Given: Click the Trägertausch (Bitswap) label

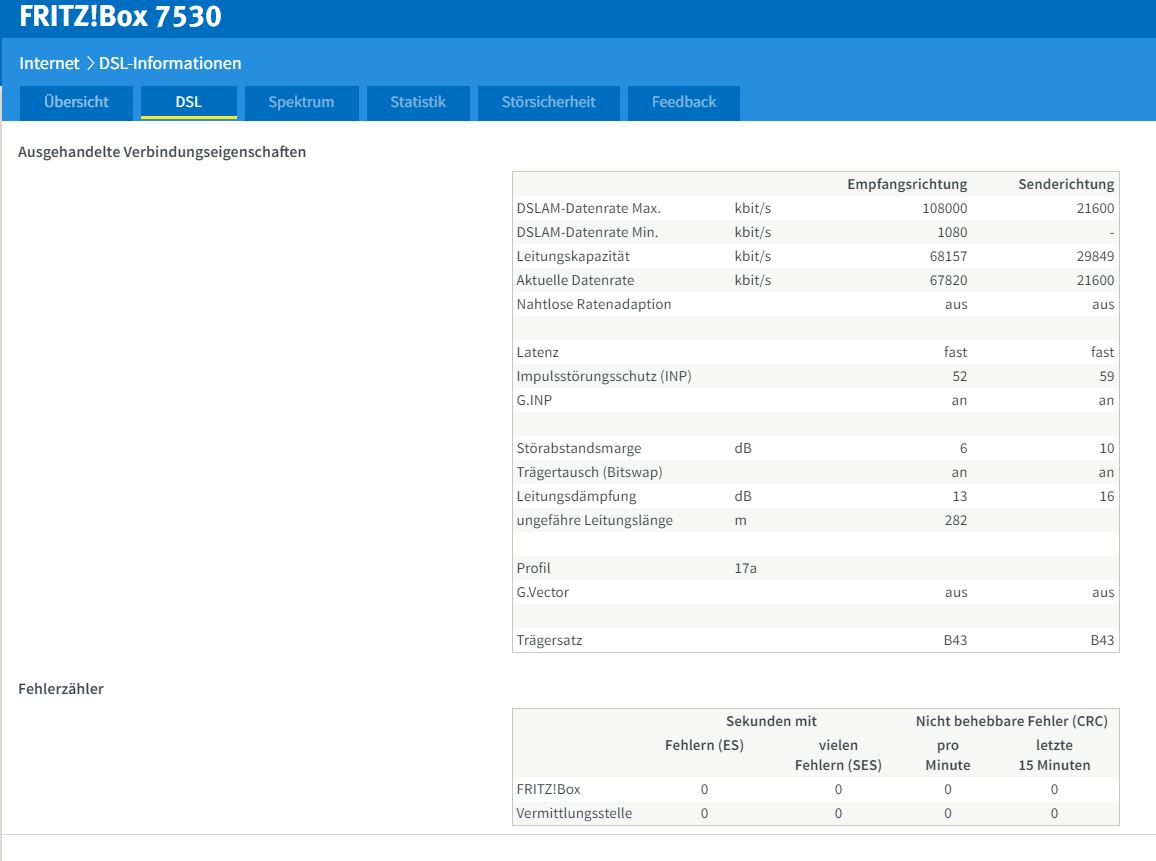Looking at the screenshot, I should pyautogui.click(x=589, y=473).
